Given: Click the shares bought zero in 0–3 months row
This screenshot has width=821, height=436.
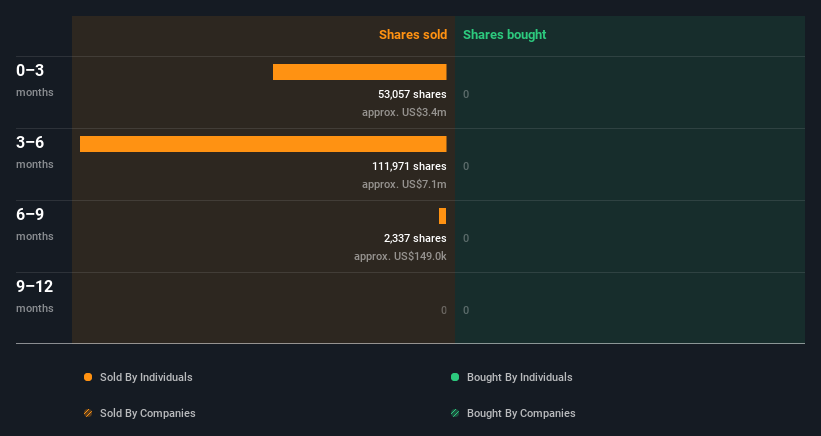Looking at the screenshot, I should click(466, 94).
